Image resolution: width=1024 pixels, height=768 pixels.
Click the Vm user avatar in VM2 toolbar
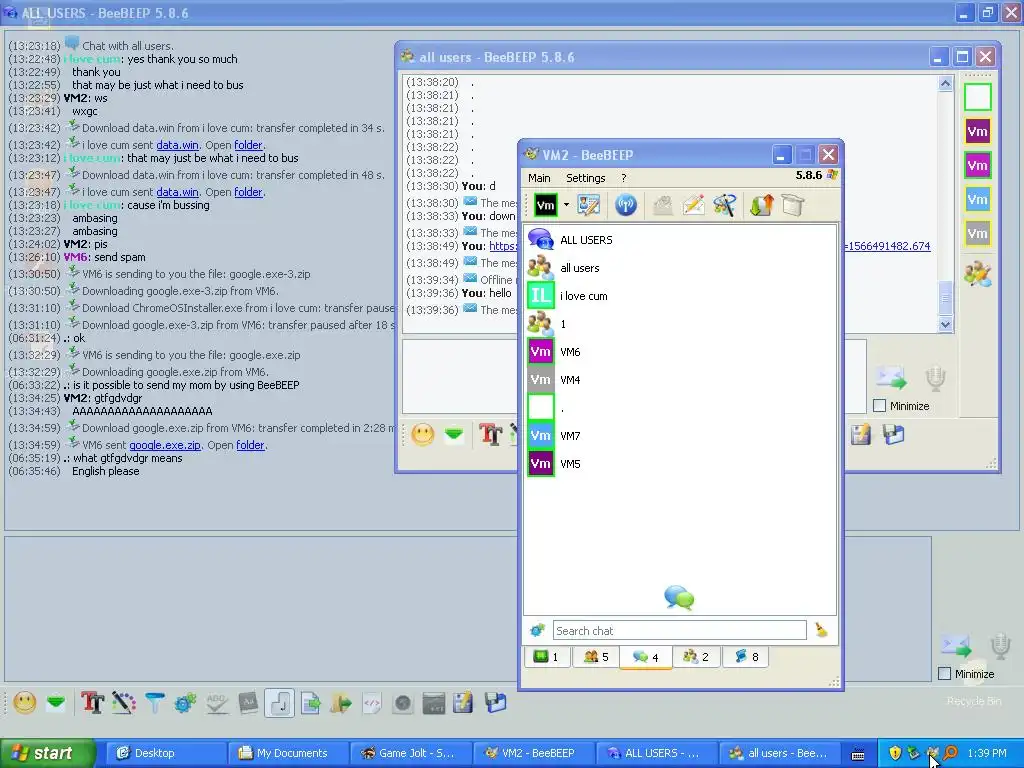pyautogui.click(x=545, y=206)
